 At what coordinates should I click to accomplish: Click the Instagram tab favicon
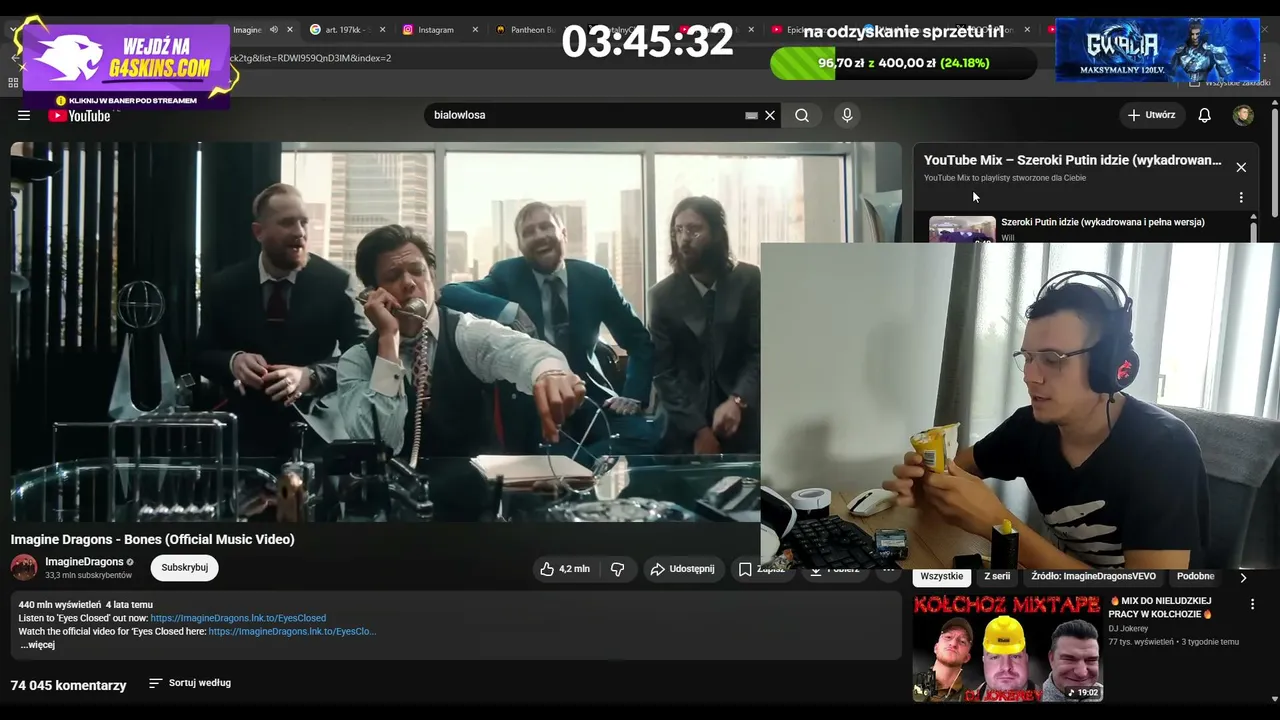tap(408, 30)
